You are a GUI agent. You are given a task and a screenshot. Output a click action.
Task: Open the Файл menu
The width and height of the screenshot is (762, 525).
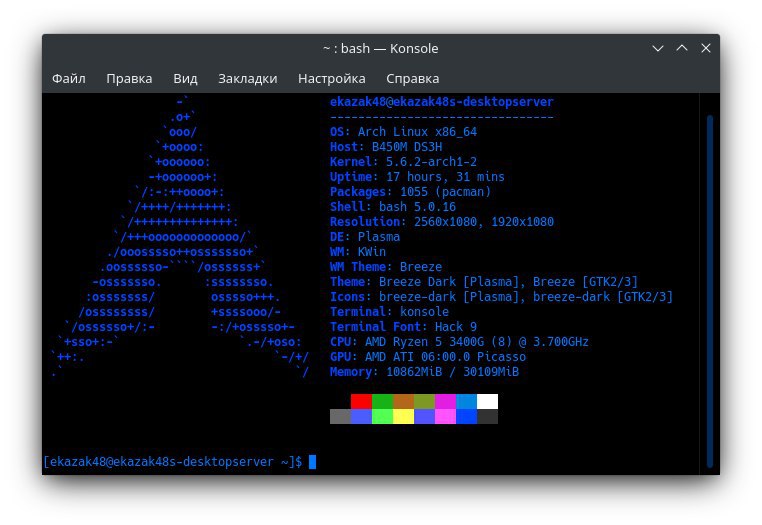[x=69, y=78]
